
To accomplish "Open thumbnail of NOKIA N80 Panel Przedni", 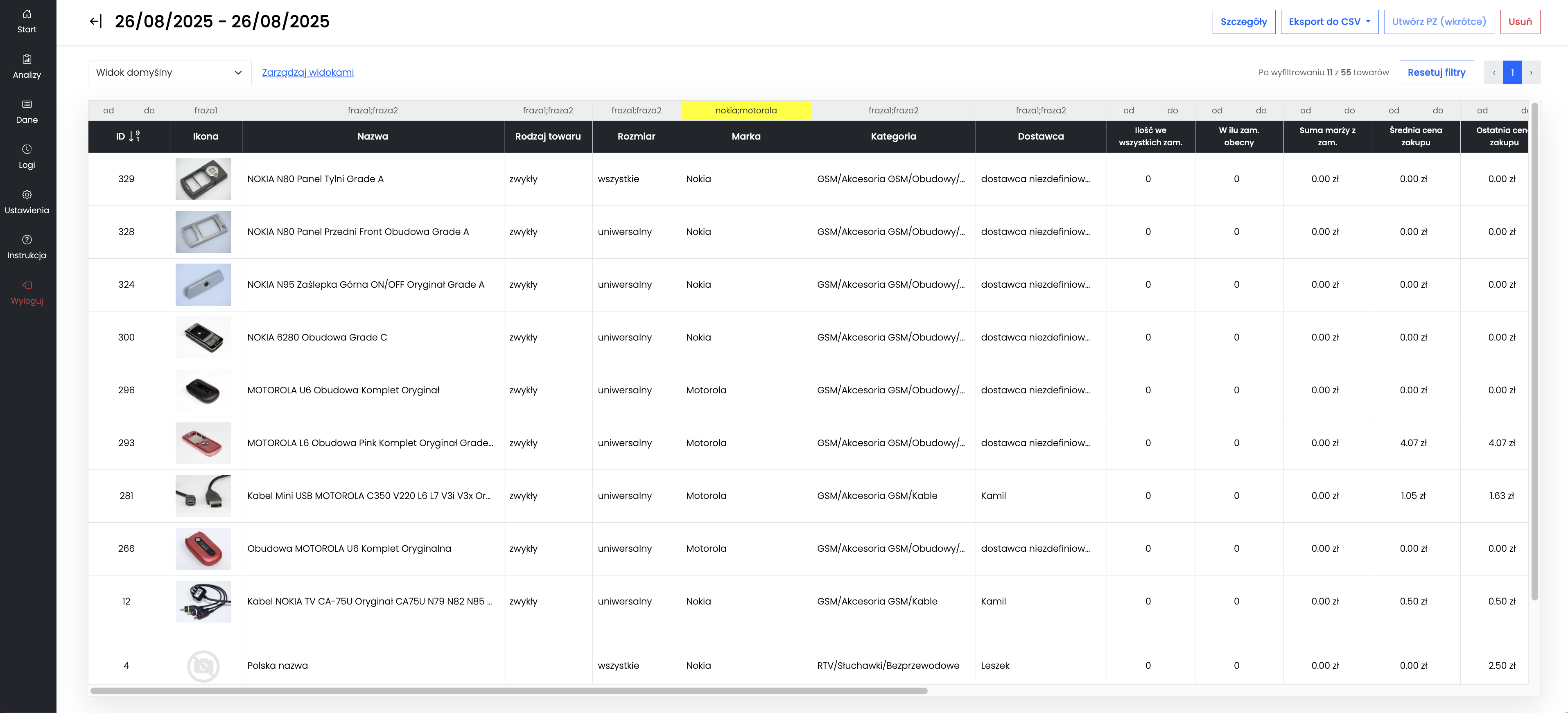I will 203,232.
